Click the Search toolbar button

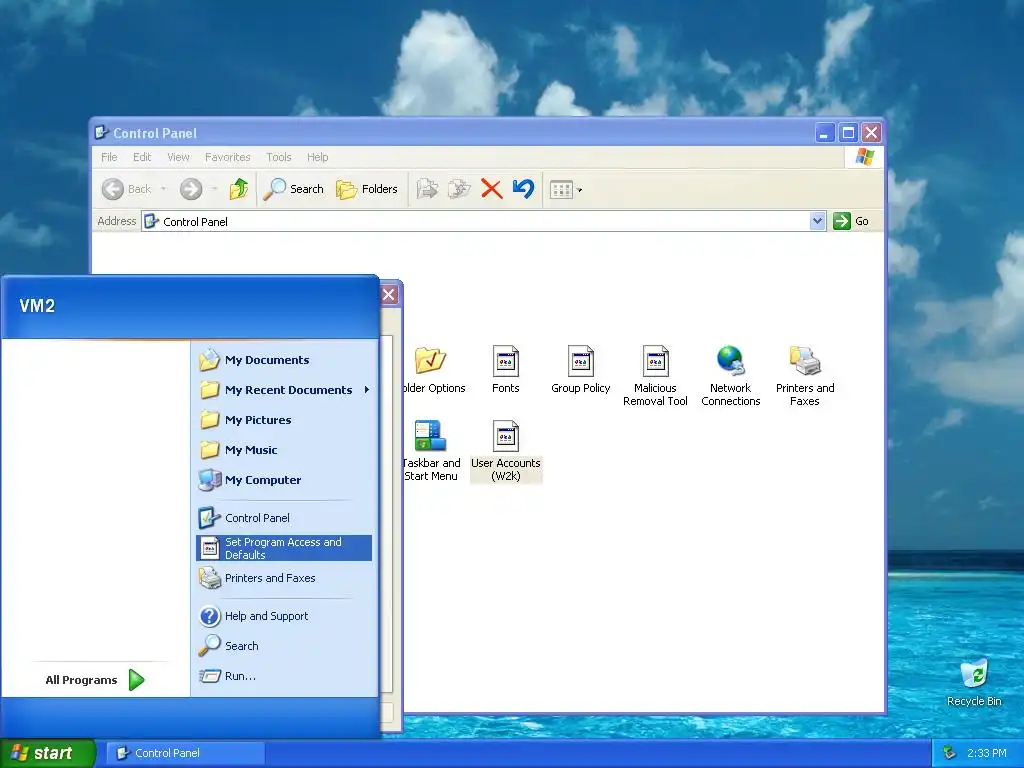tap(294, 189)
